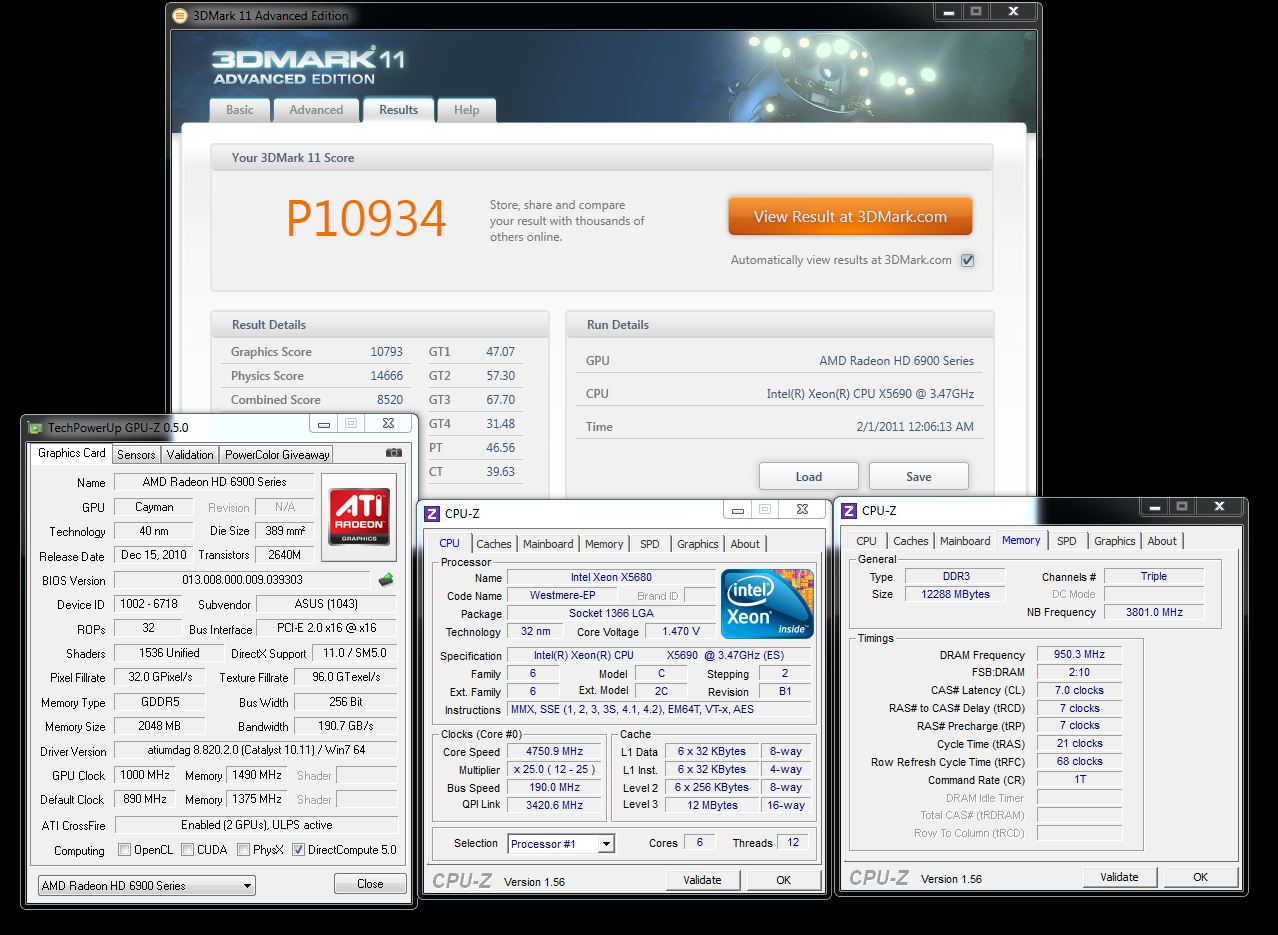Click View Result at 3DMark.com button
The width and height of the screenshot is (1278, 935).
click(x=850, y=216)
